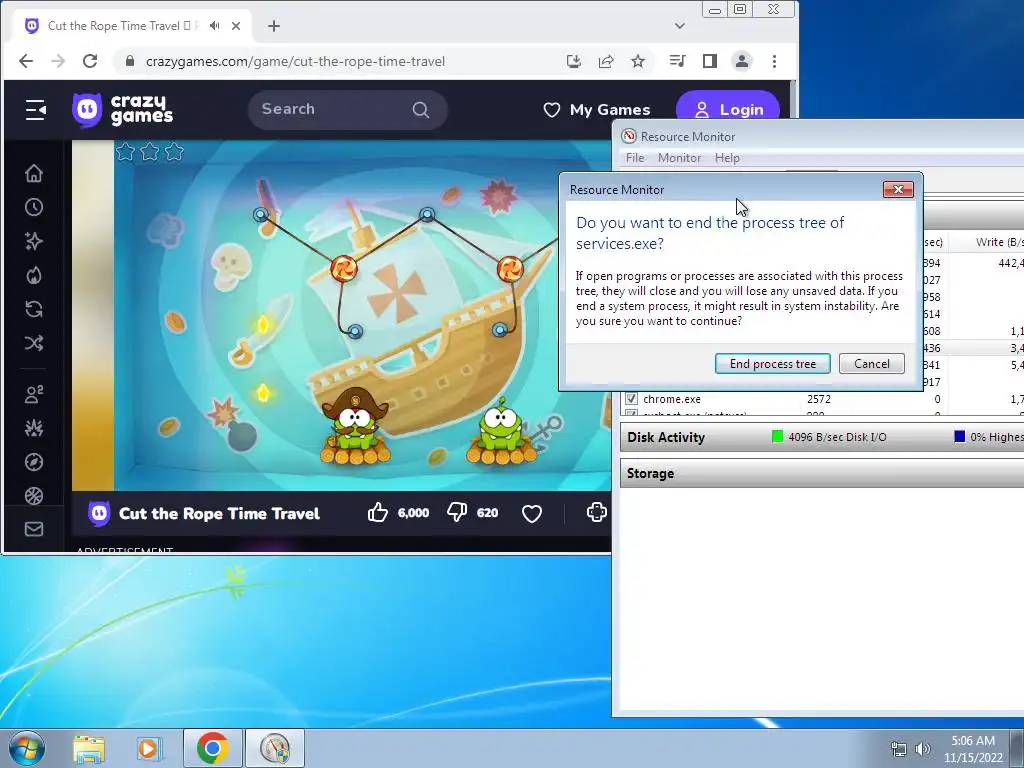
Task: Click the search magnifier icon
Action: click(x=421, y=110)
